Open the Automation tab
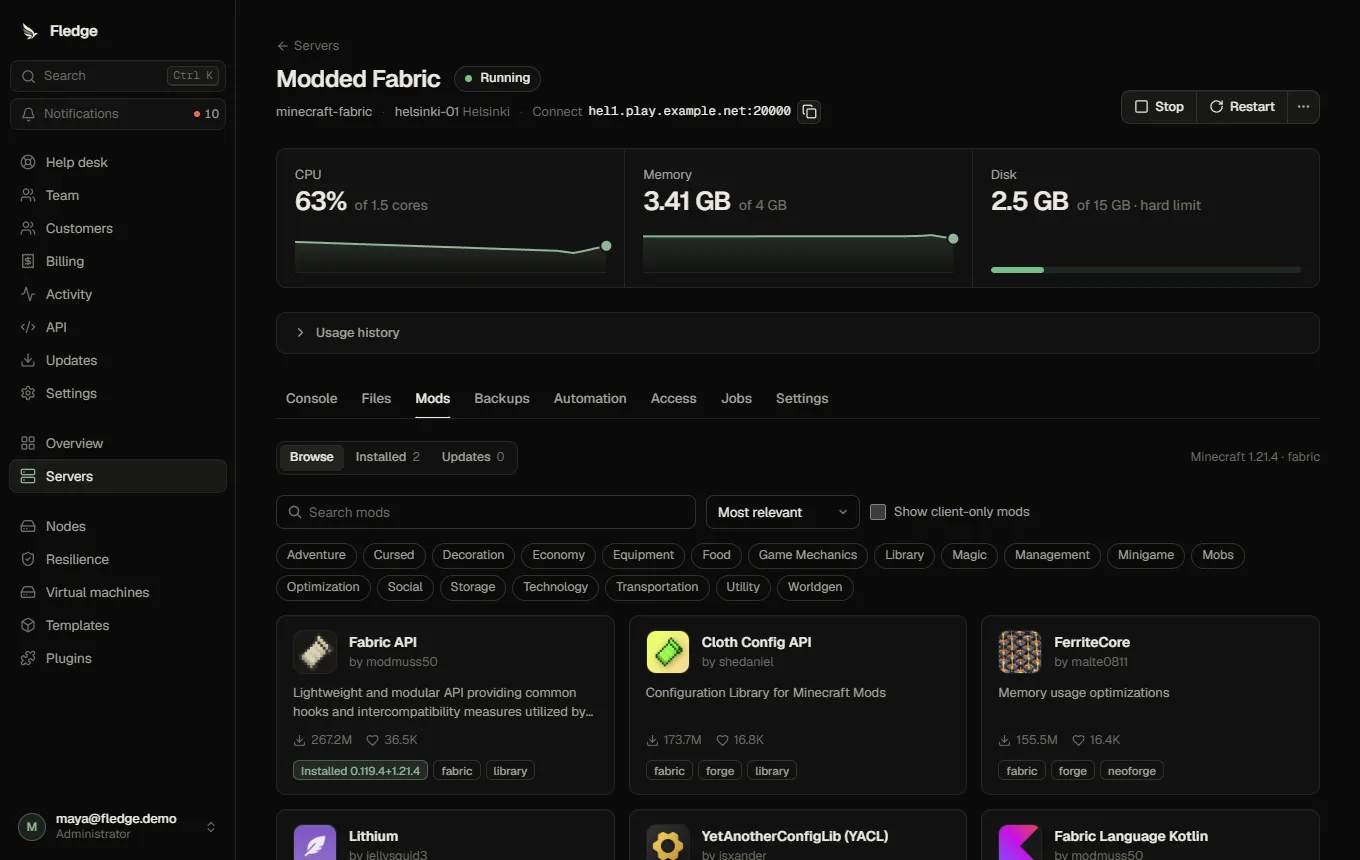Image resolution: width=1360 pixels, height=860 pixels. point(590,398)
